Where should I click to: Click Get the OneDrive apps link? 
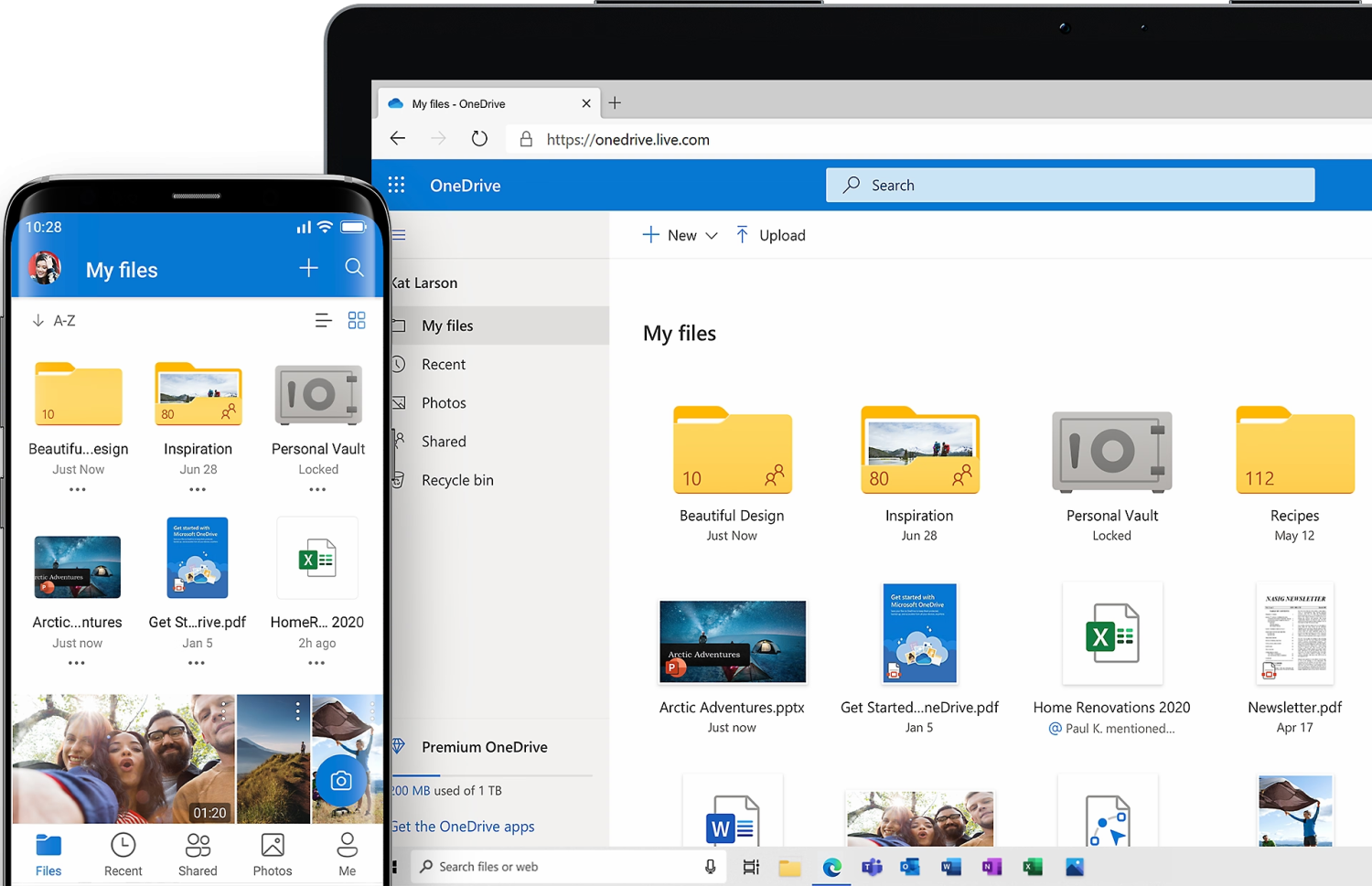coord(463,826)
